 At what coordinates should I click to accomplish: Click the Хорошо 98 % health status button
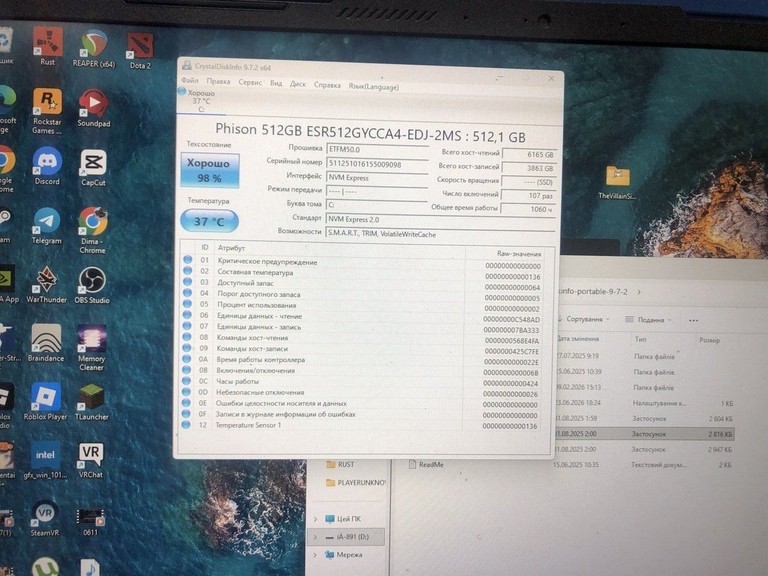pyautogui.click(x=210, y=171)
